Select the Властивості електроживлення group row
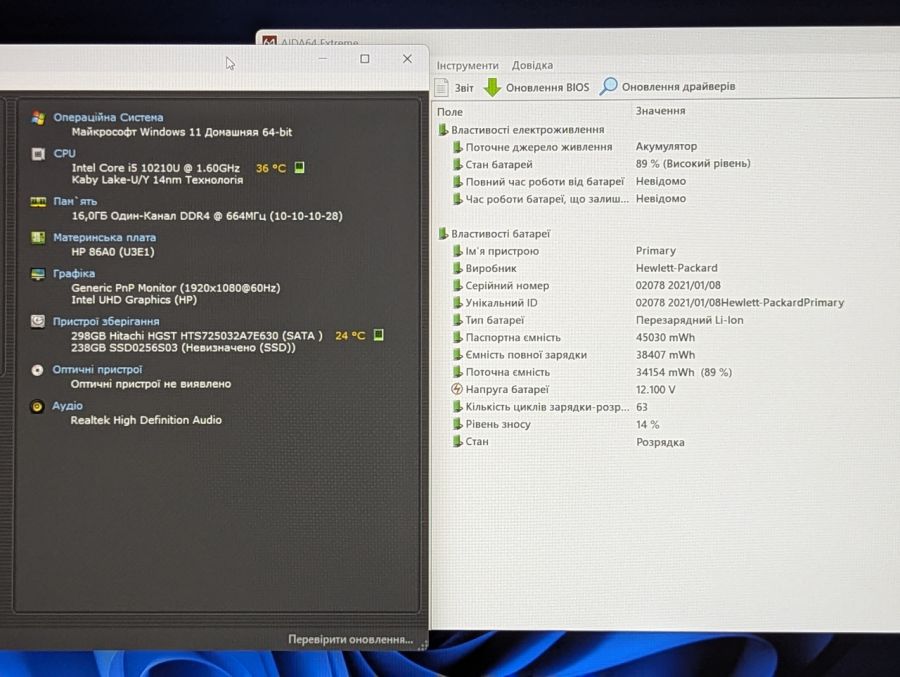900x677 pixels. click(521, 130)
